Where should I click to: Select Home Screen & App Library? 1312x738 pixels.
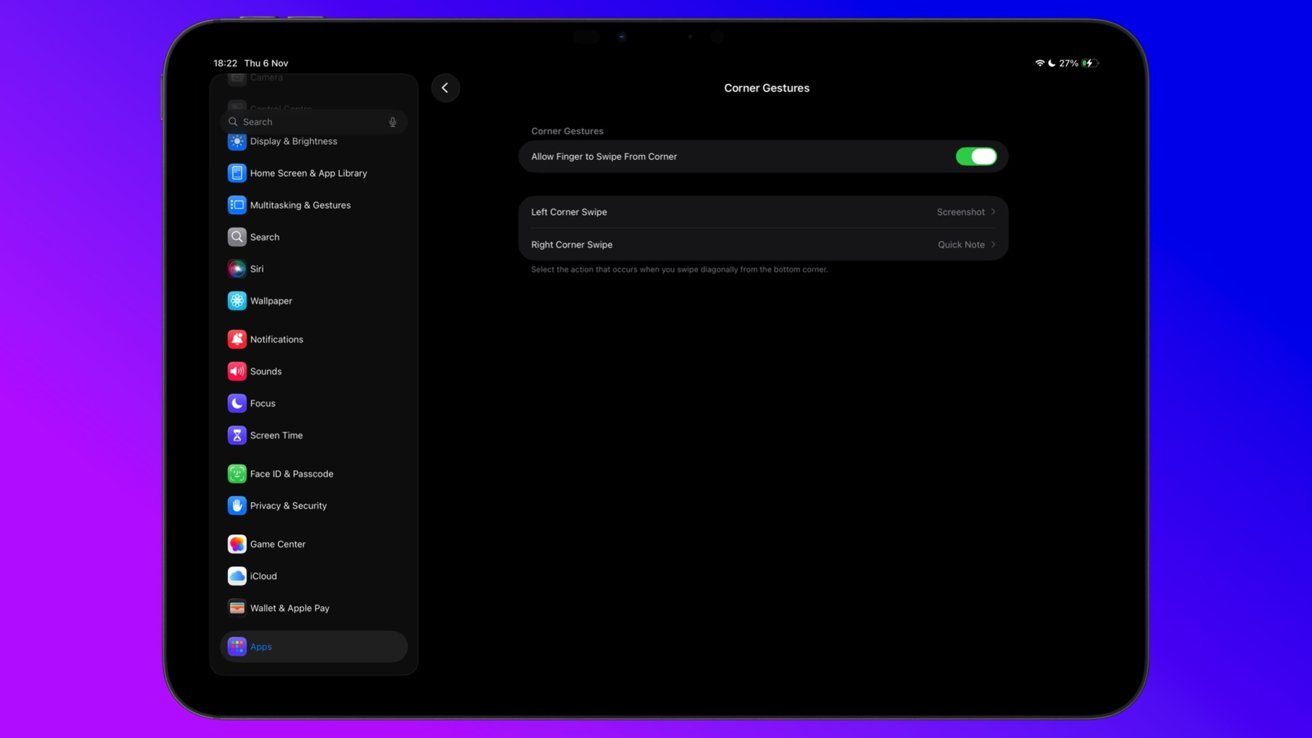(308, 172)
